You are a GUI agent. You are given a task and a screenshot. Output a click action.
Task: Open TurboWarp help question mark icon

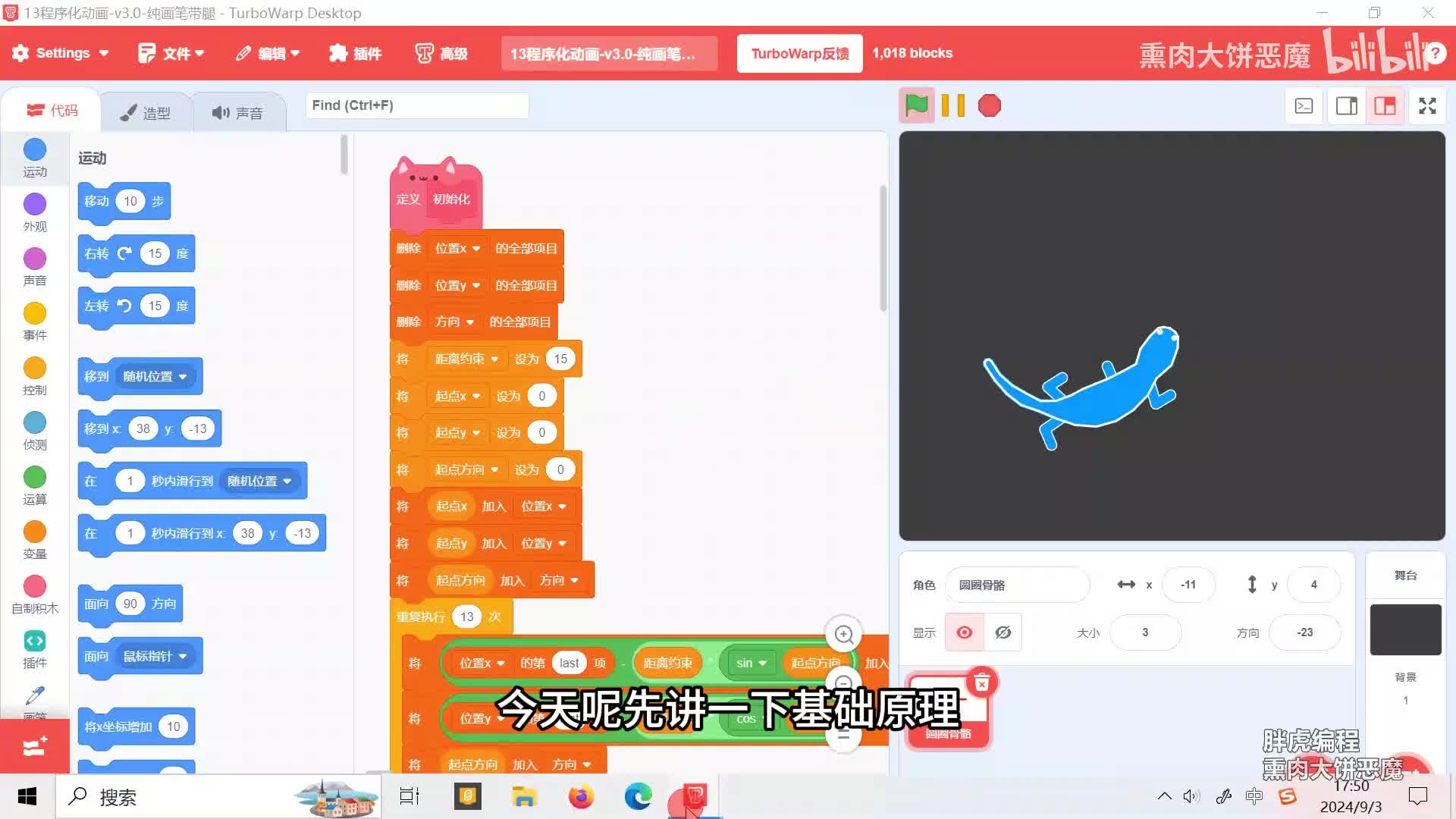click(1436, 54)
